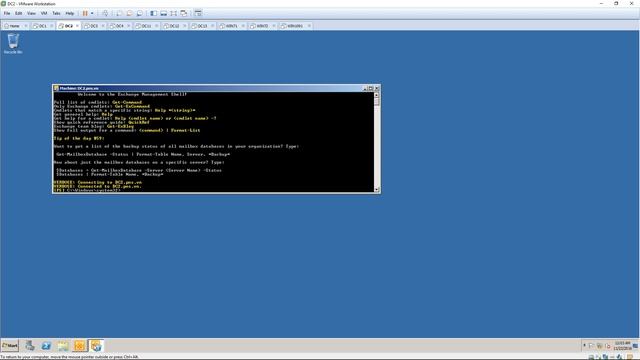Screen dimensions: 640x360
Task: Open the Edit menu
Action: 19,13
